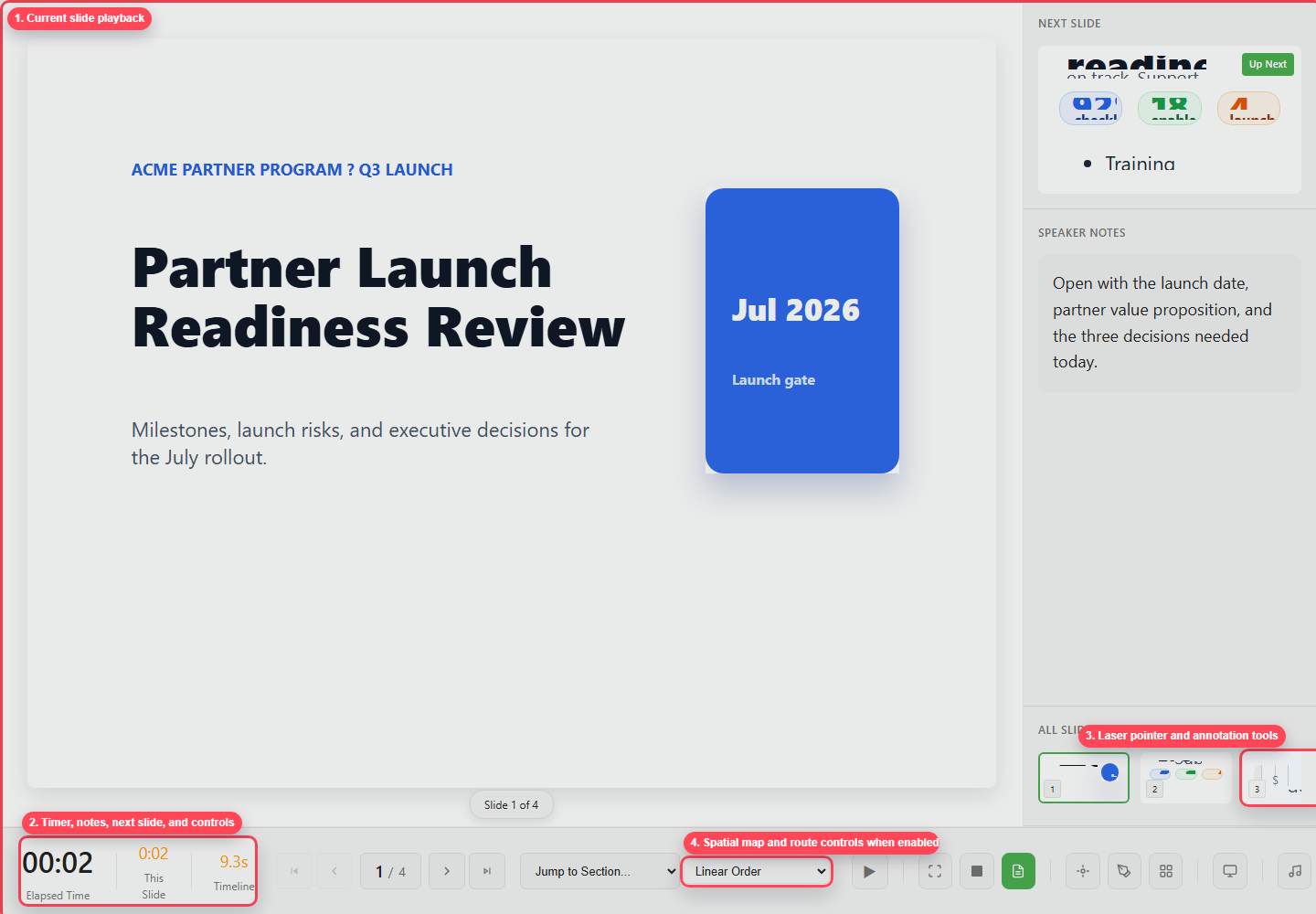
Task: Go to the first slide button
Action: (294, 871)
